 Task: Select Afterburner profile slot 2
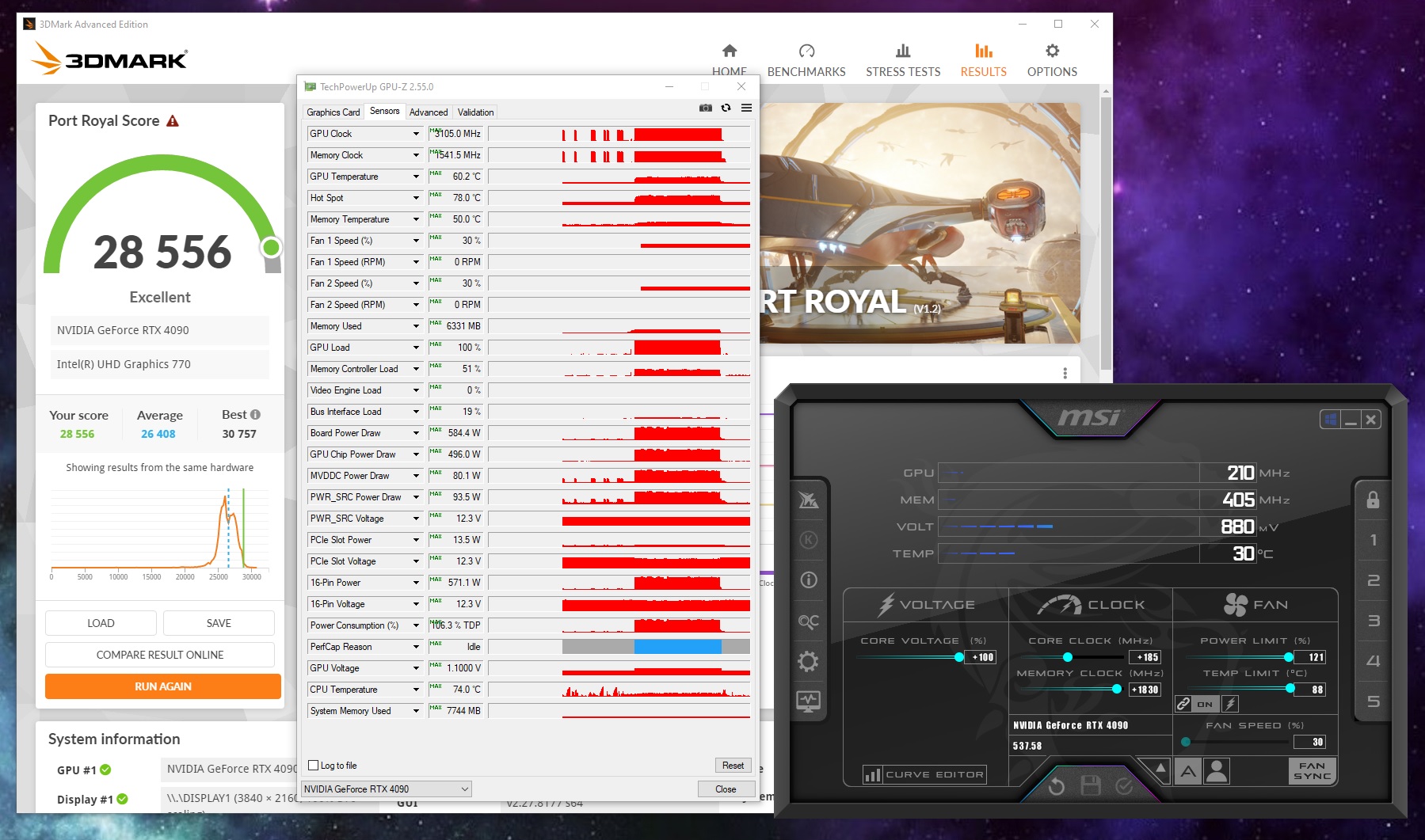tap(1374, 580)
